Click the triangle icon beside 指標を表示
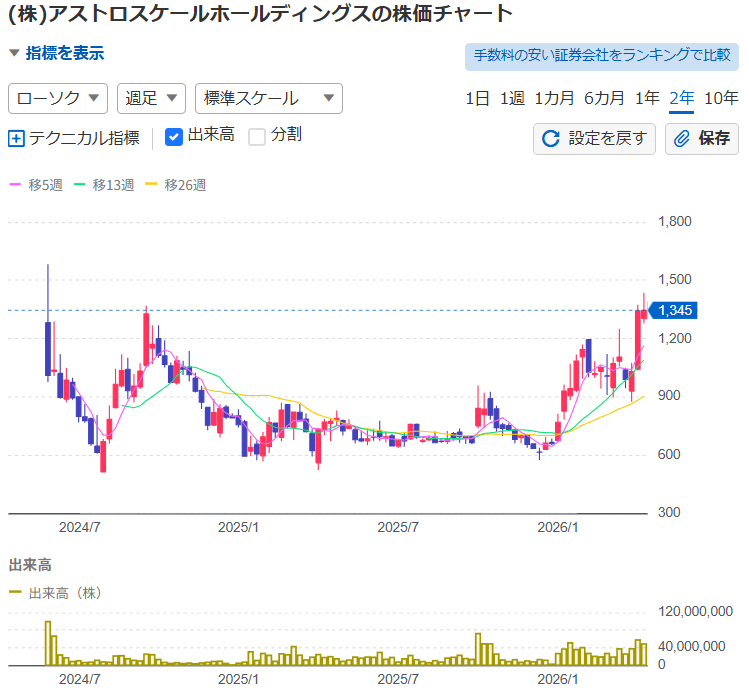749x696 pixels. (x=14, y=53)
